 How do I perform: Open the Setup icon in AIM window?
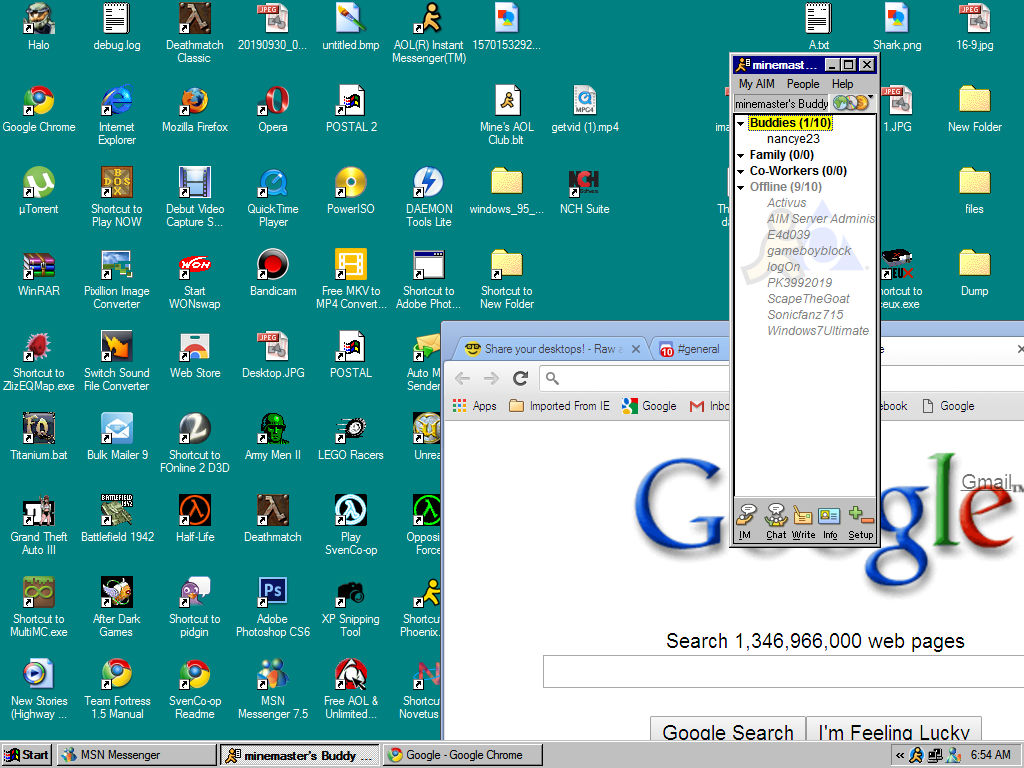861,522
